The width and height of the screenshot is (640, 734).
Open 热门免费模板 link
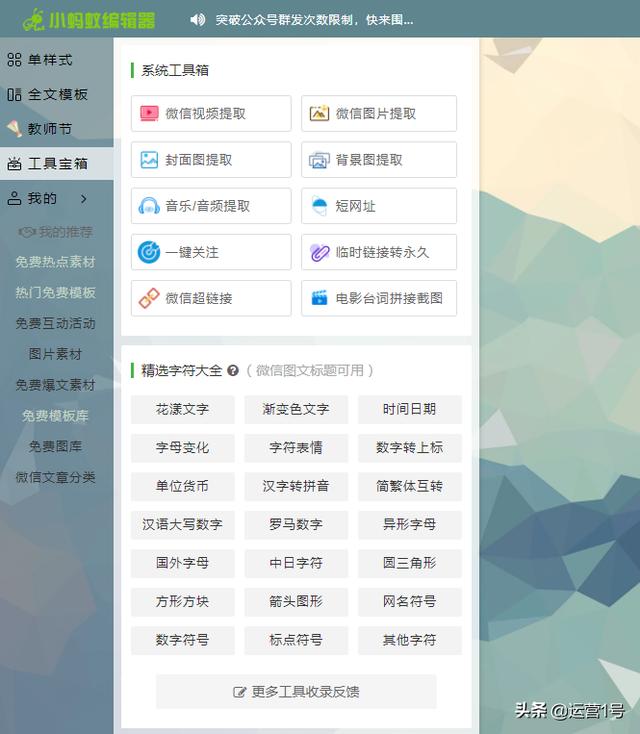click(x=55, y=293)
